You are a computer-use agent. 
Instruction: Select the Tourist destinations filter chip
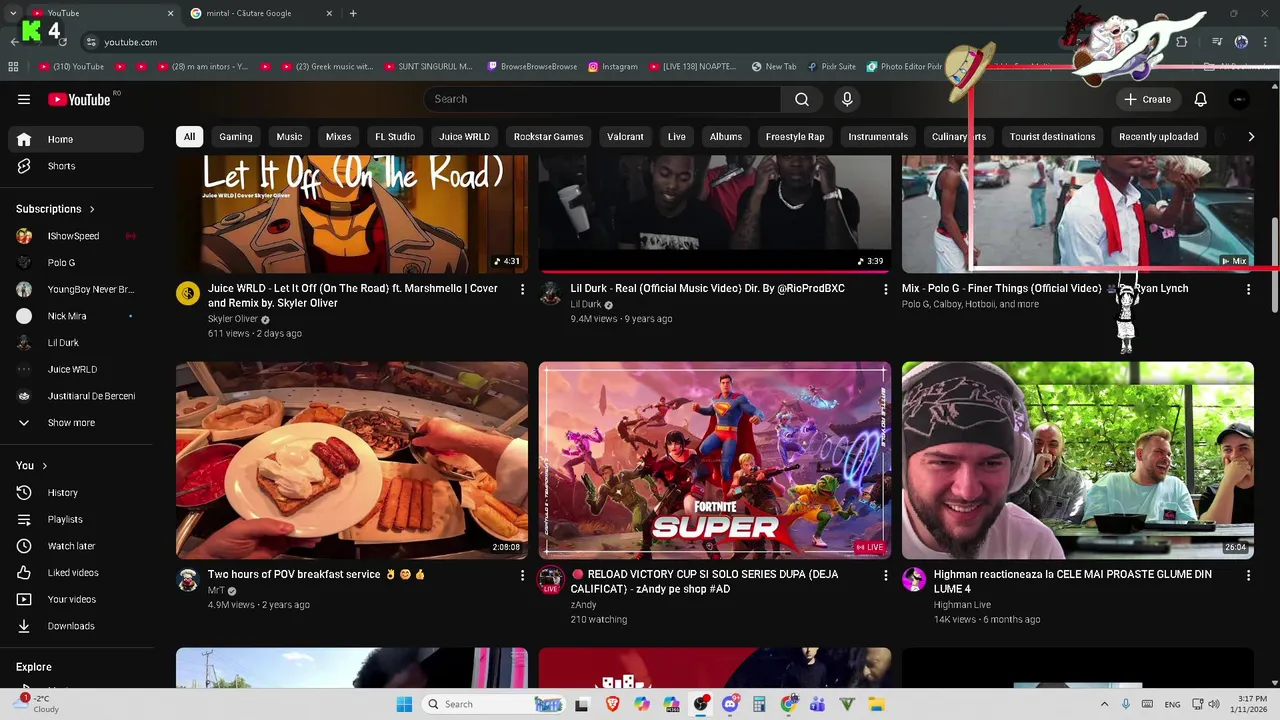pyautogui.click(x=1052, y=137)
